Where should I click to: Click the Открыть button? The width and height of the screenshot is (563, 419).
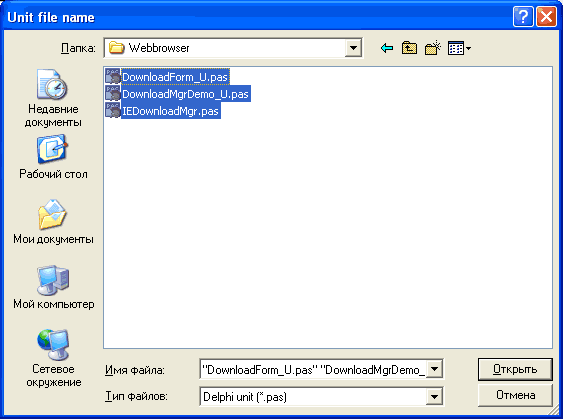(515, 369)
